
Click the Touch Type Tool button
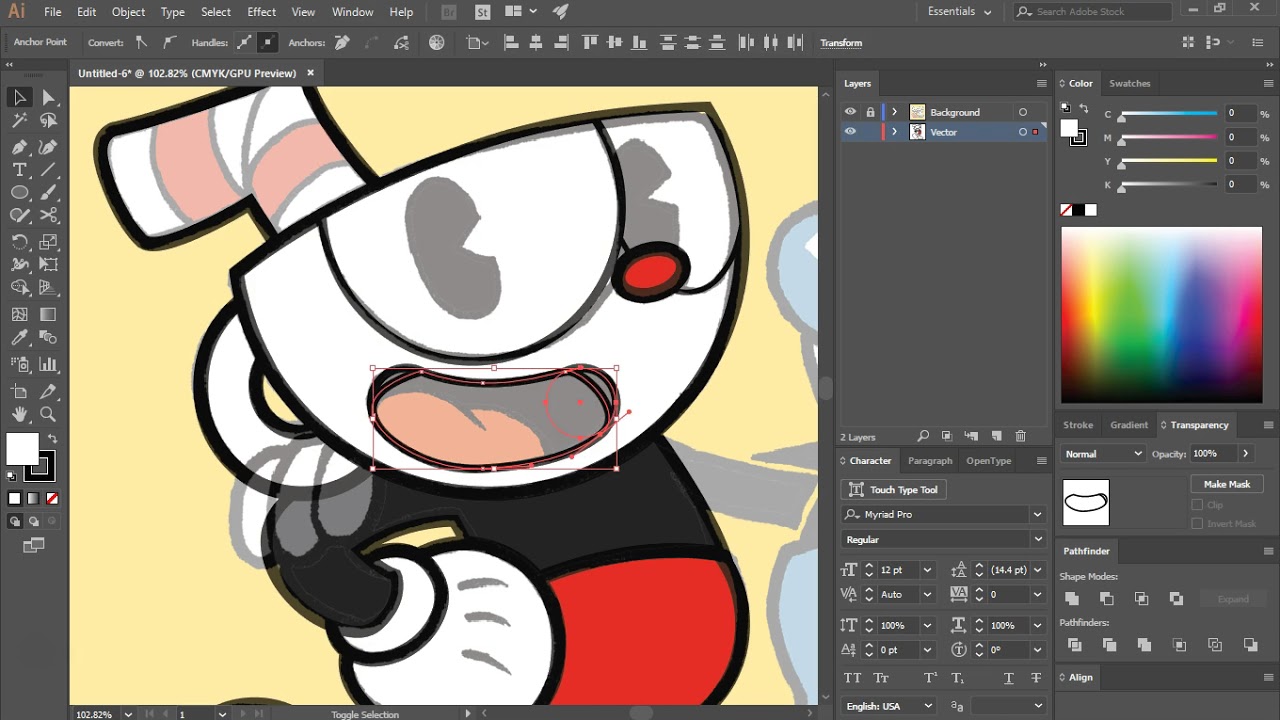point(893,490)
